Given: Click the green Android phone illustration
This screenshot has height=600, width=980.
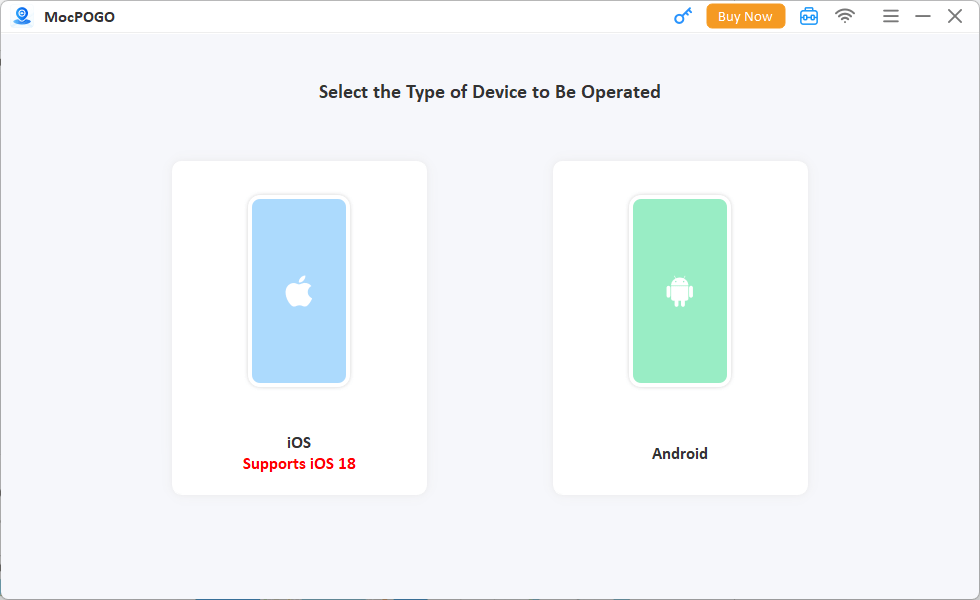Looking at the screenshot, I should (680, 230).
